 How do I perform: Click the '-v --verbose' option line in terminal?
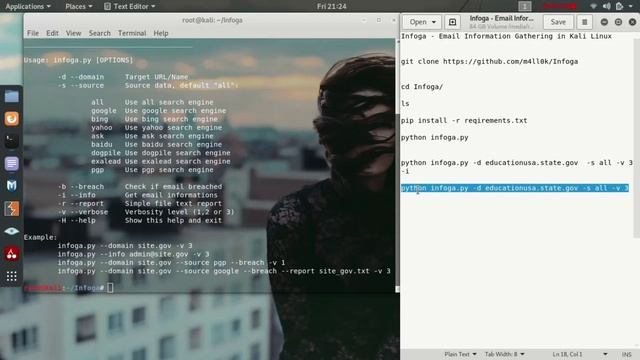pos(146,212)
